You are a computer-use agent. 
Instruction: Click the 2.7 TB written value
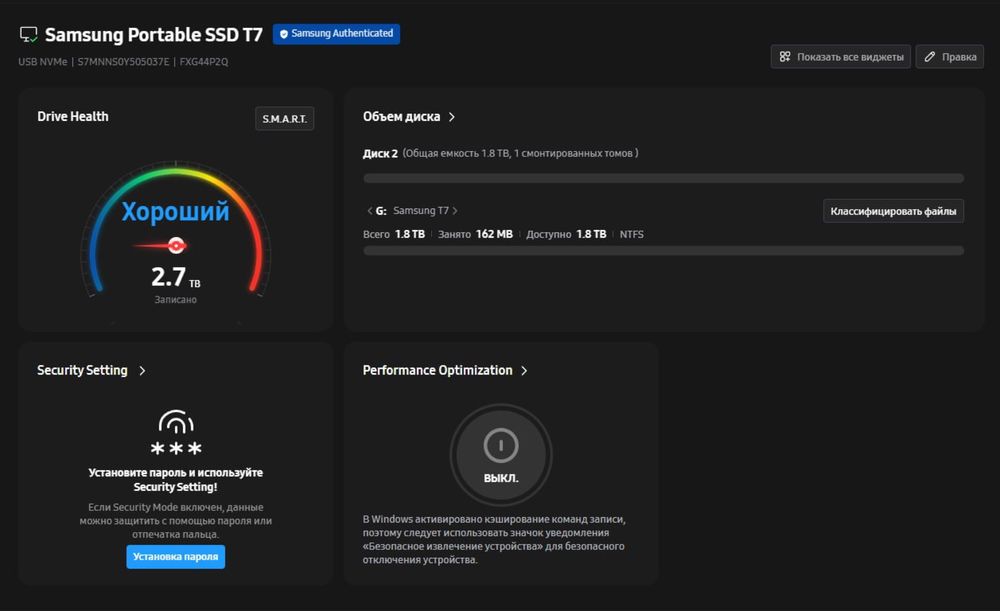(x=175, y=277)
